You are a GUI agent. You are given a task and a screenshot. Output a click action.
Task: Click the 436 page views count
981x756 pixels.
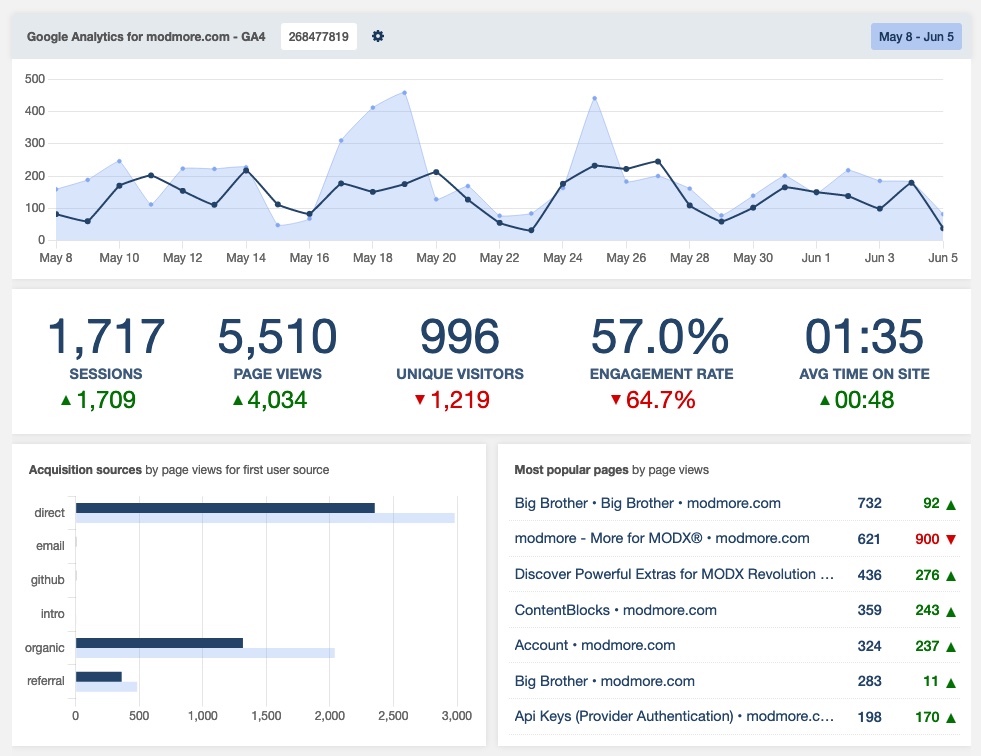[x=870, y=575]
